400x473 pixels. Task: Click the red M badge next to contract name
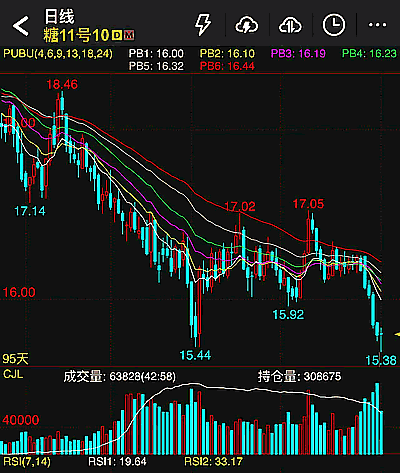[129, 35]
